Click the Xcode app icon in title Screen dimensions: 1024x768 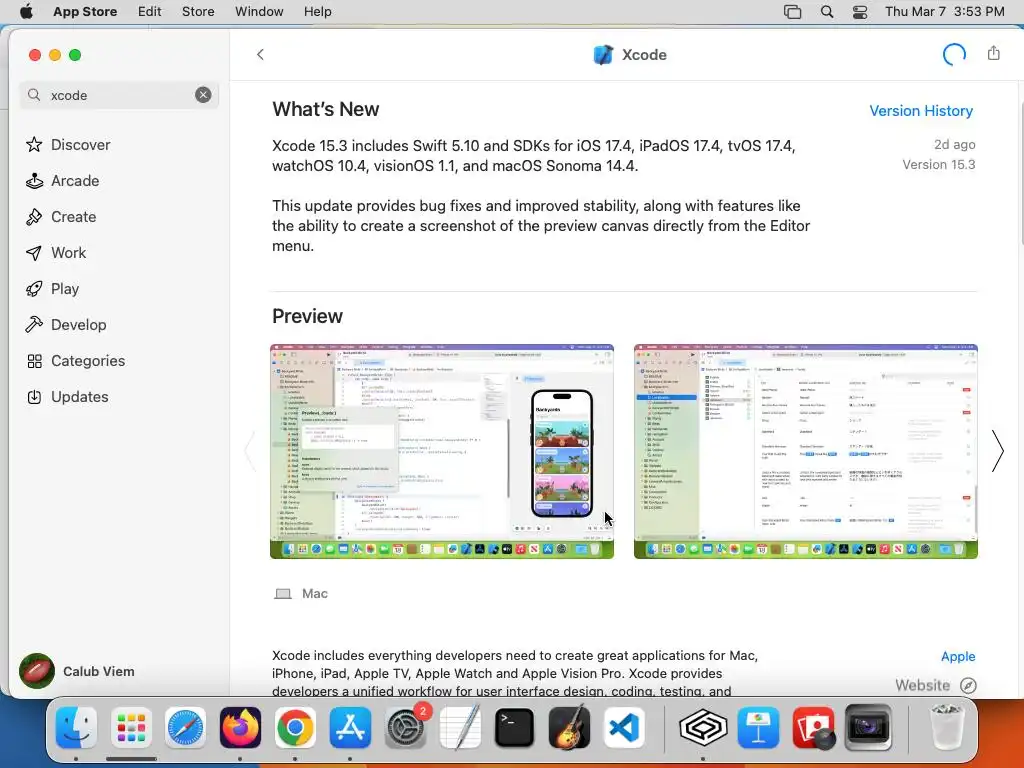coord(603,55)
